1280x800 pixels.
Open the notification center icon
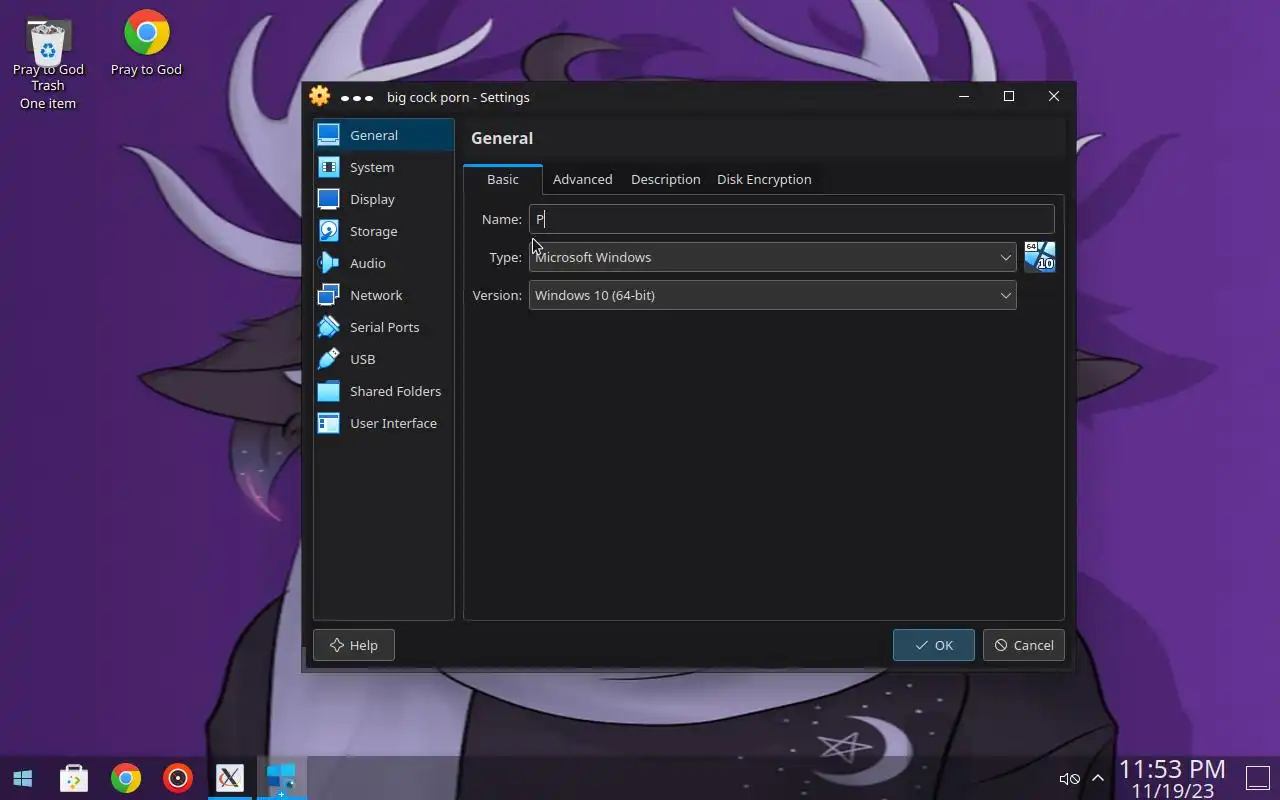click(1257, 777)
